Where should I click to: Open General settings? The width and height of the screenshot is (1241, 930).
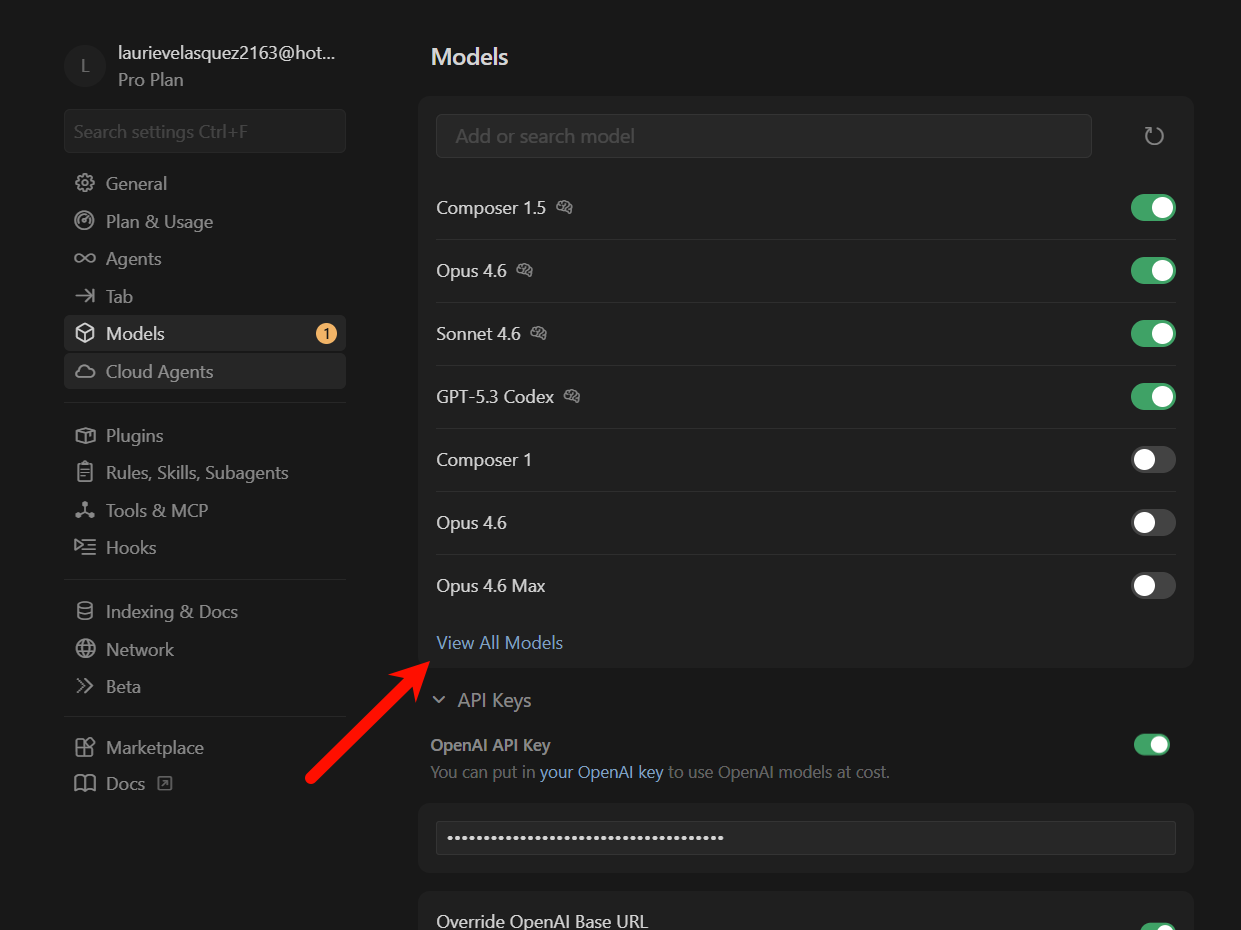[205, 184]
